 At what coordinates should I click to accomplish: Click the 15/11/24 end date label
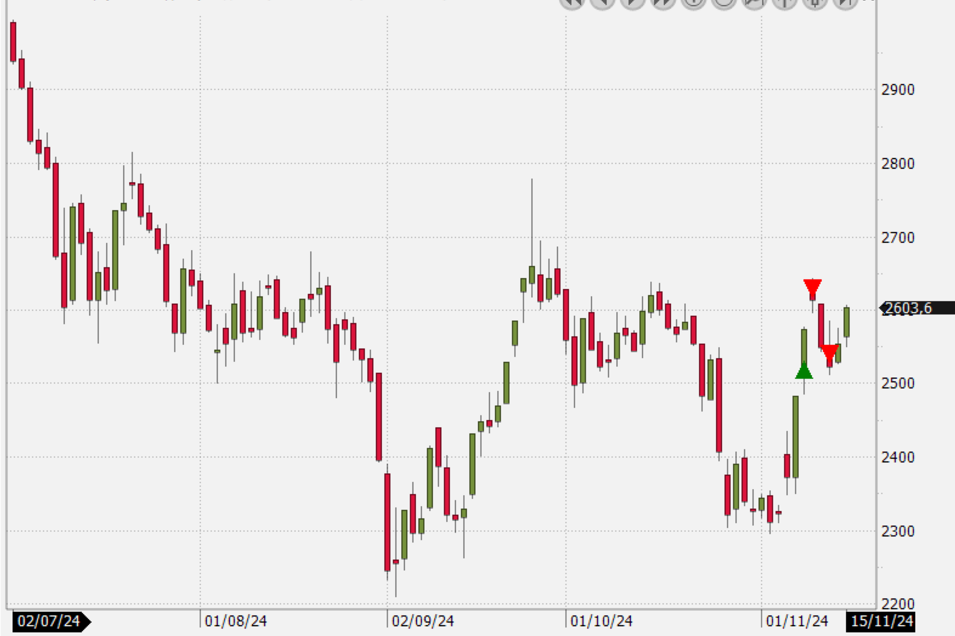pyautogui.click(x=882, y=621)
